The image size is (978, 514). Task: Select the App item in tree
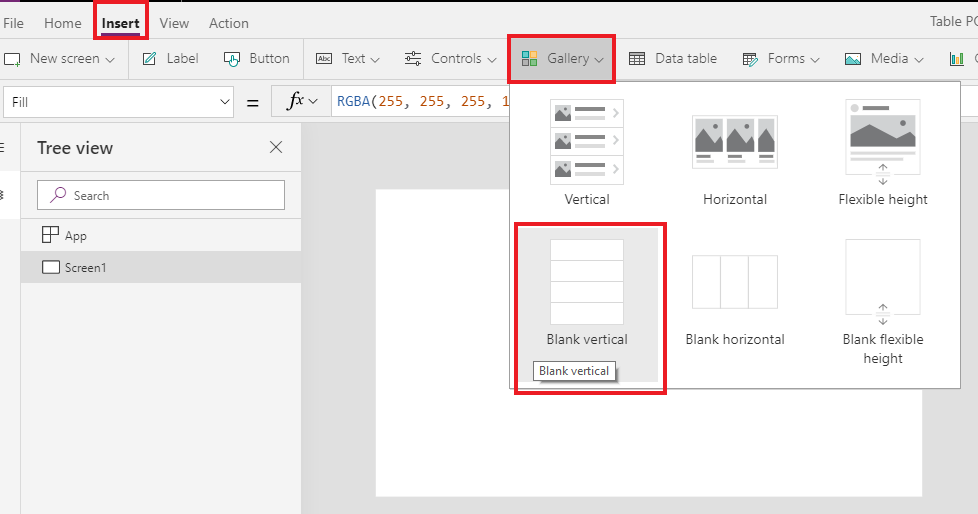(161, 235)
